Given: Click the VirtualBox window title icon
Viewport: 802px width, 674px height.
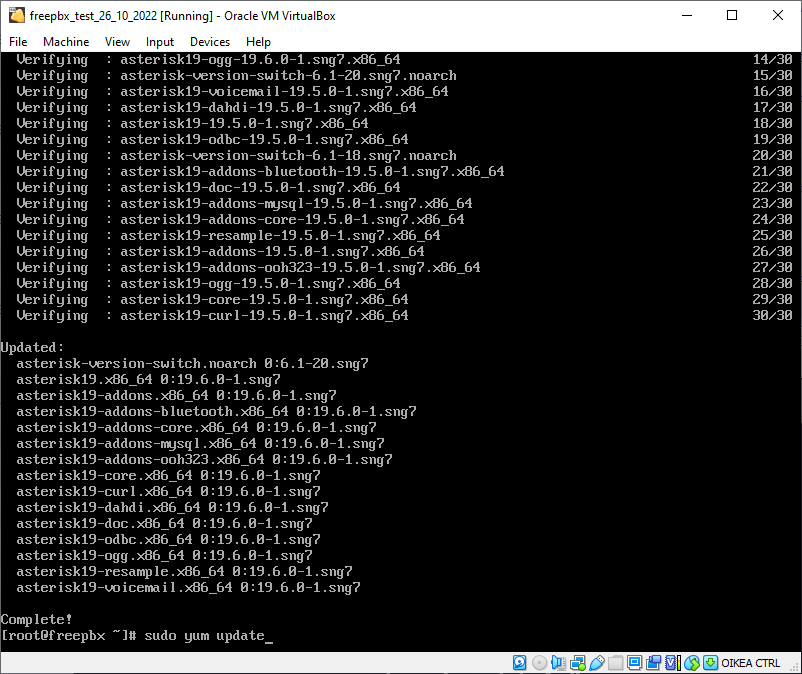Looking at the screenshot, I should click(16, 16).
